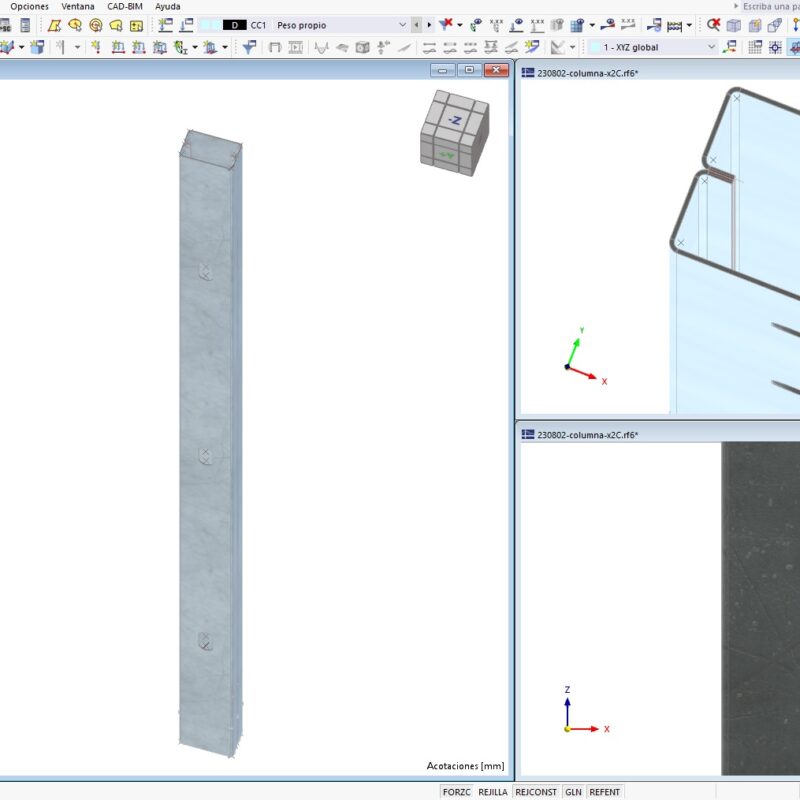This screenshot has width=800, height=800.
Task: Click the yellow freeform shape selection icon
Action: point(116,25)
